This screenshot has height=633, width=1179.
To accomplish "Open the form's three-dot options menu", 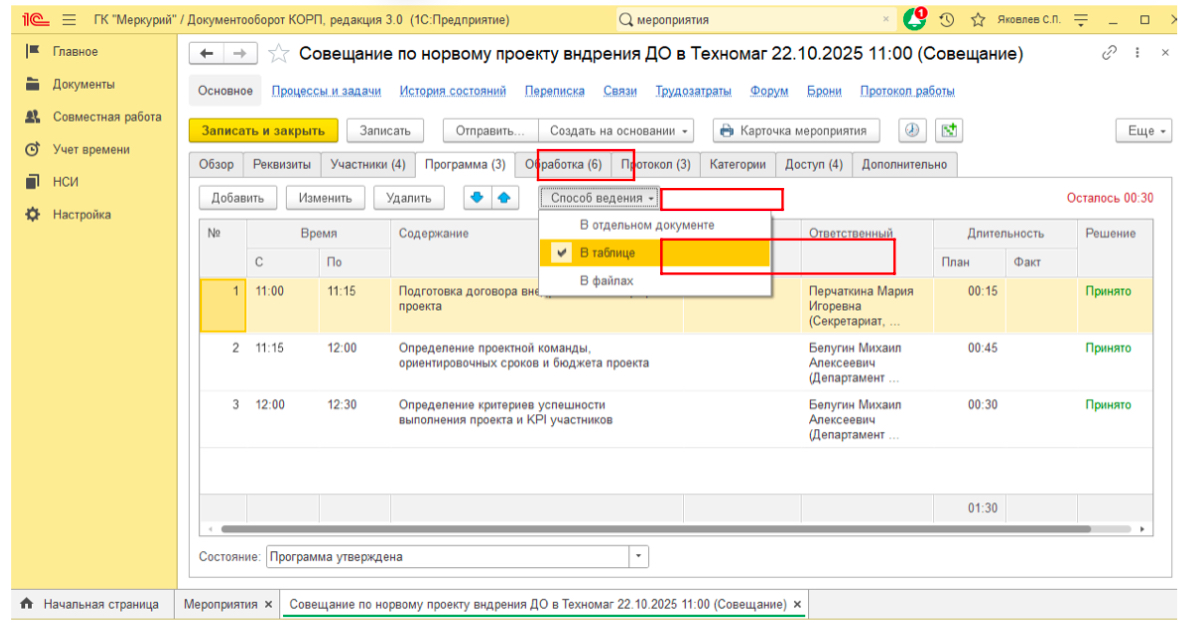I will 1137,53.
